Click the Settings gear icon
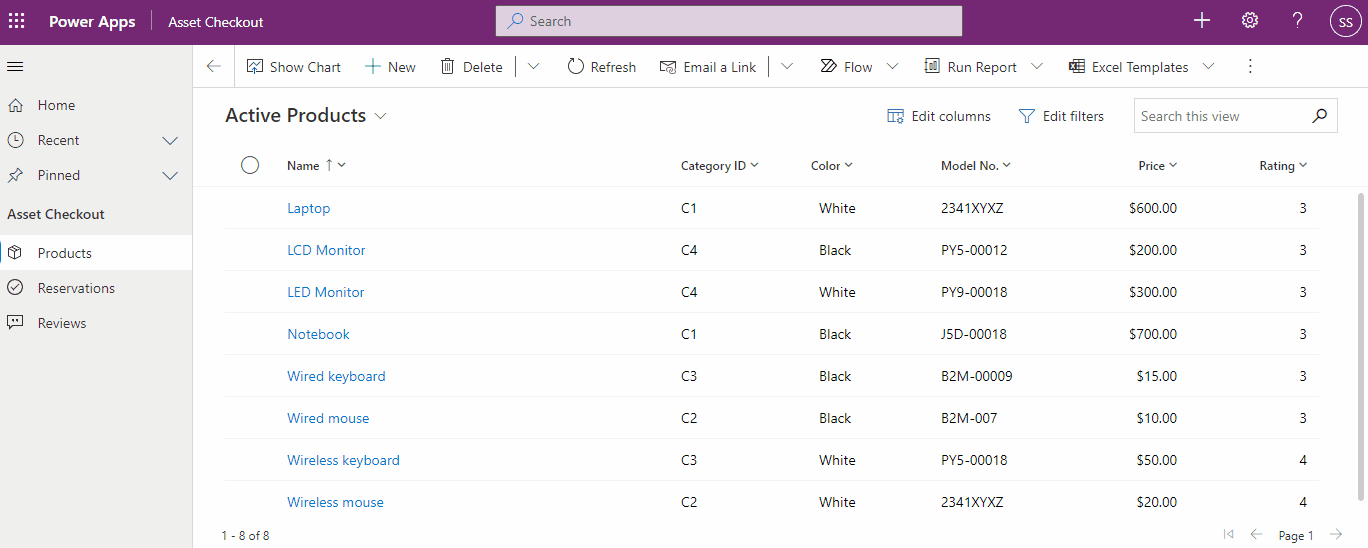 [1249, 21]
